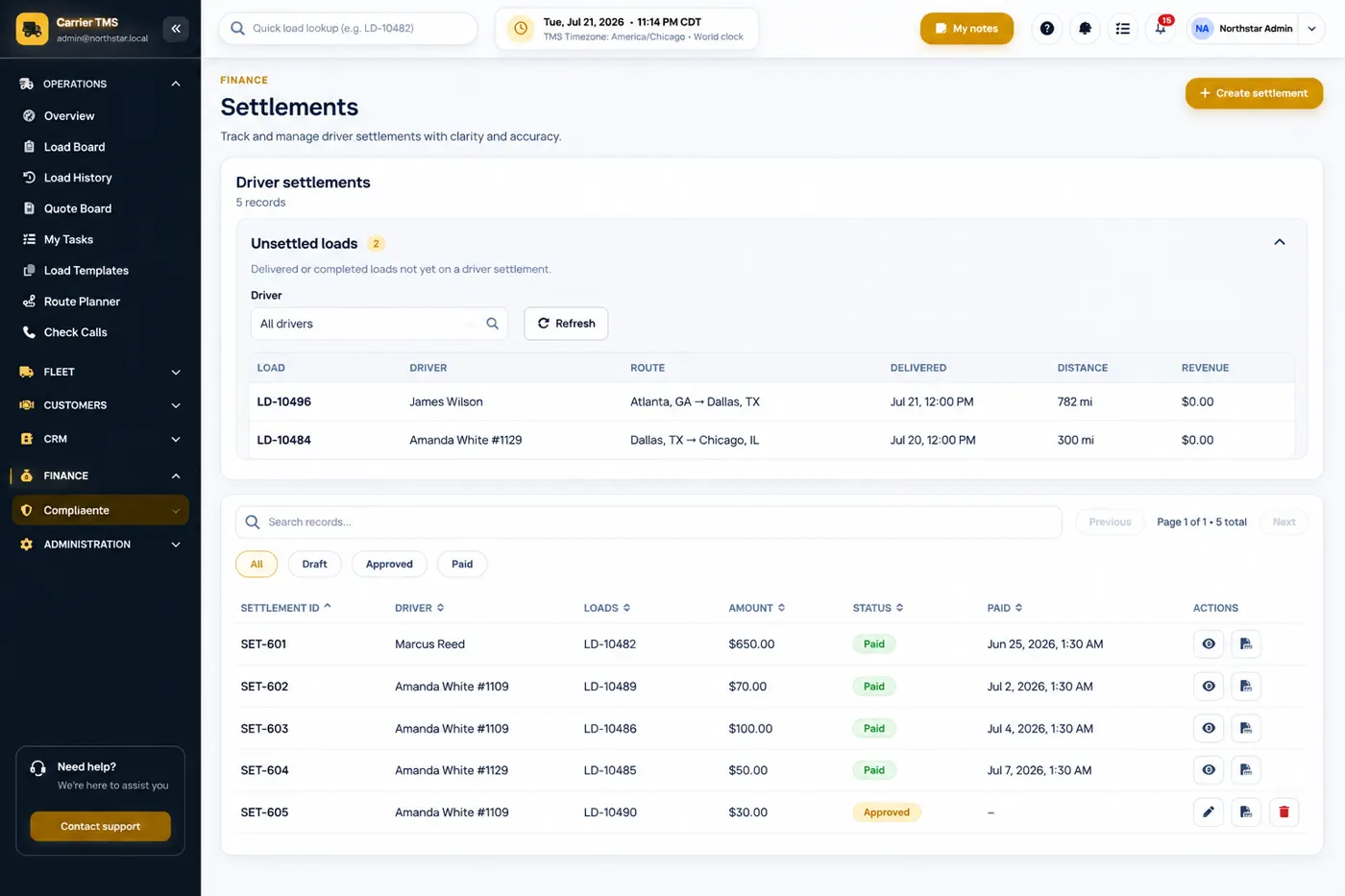
Task: Click the Next page button
Action: [x=1284, y=521]
